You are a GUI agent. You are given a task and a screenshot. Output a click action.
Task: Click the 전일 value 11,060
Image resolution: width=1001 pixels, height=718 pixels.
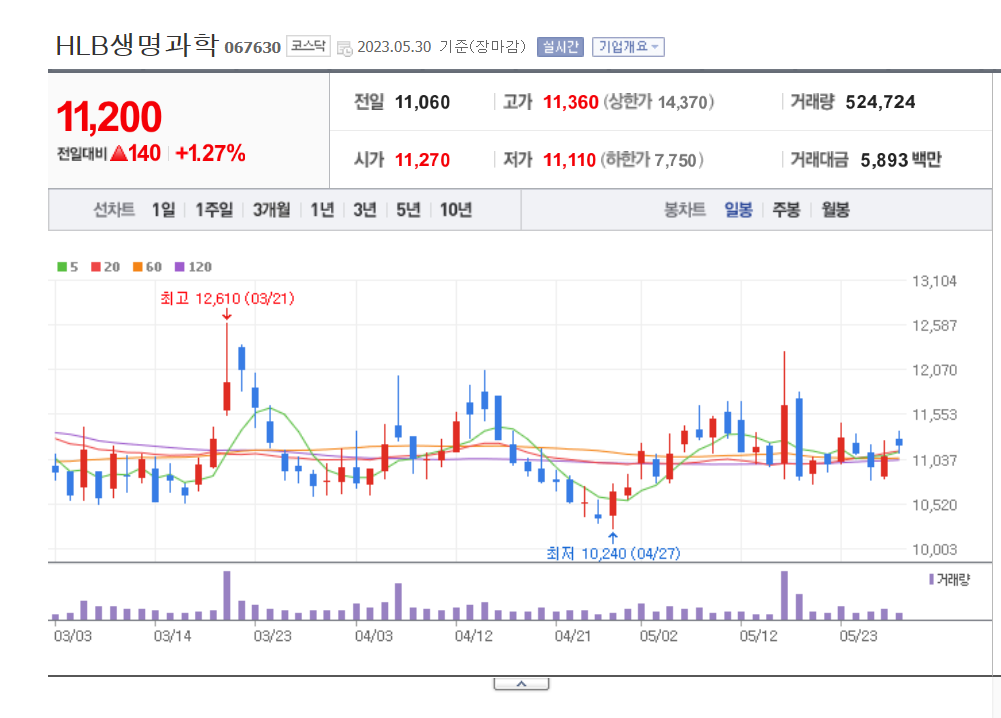click(422, 102)
